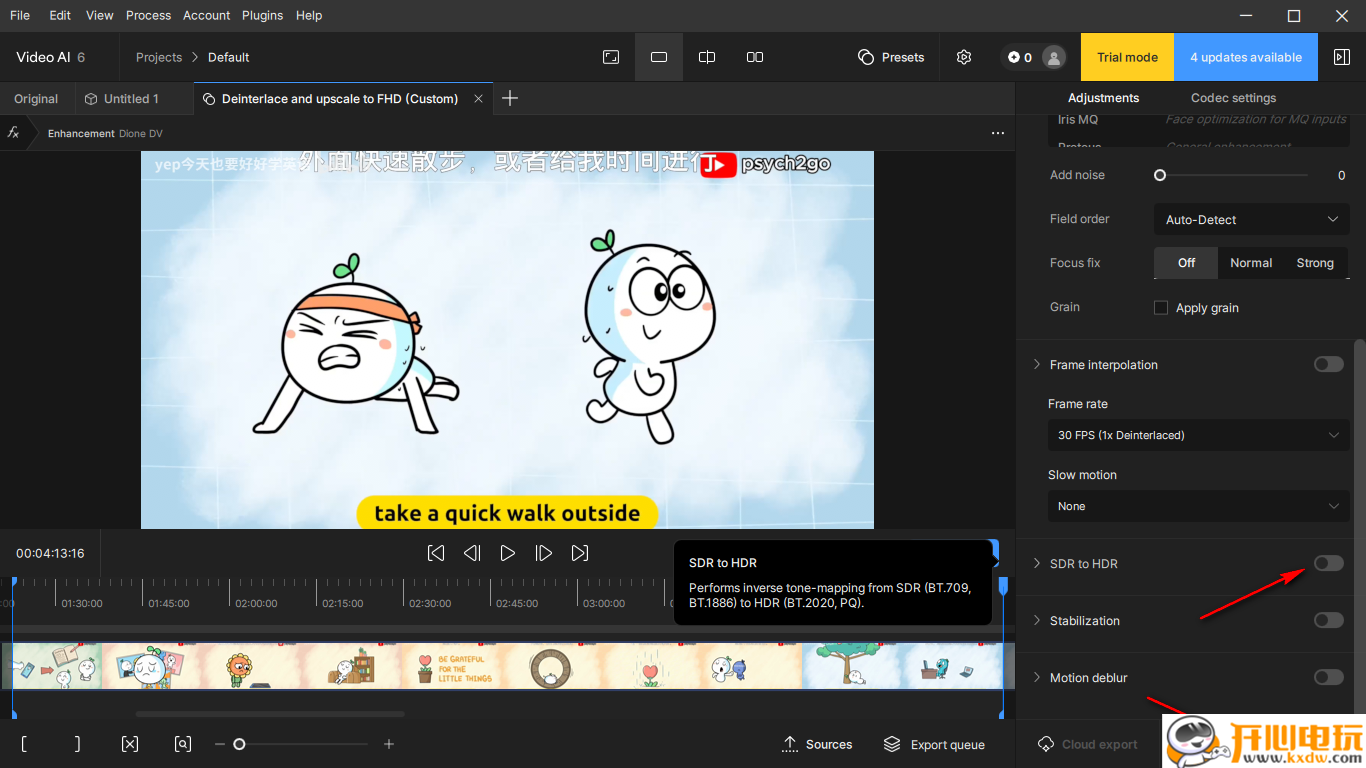The height and width of the screenshot is (768, 1366).
Task: Select the single view layout icon
Action: click(659, 57)
